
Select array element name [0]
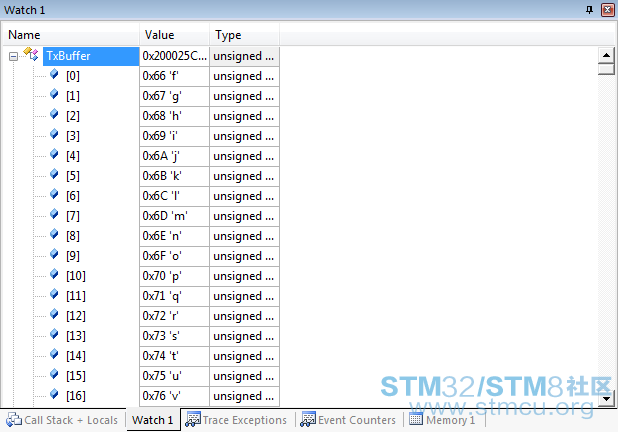pos(73,76)
